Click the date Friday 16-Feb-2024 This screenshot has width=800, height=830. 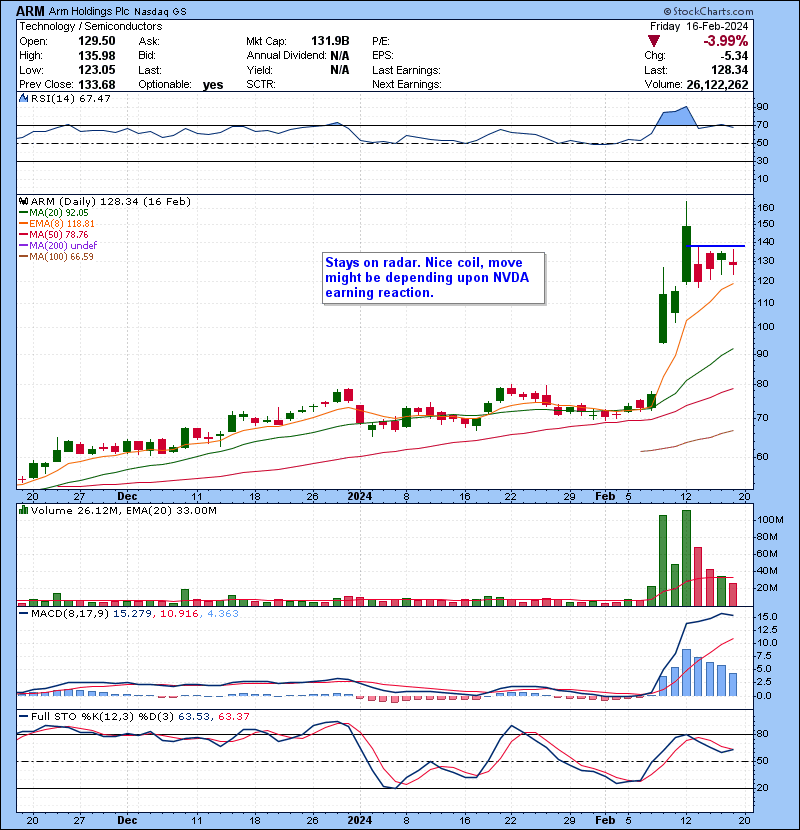(x=699, y=26)
